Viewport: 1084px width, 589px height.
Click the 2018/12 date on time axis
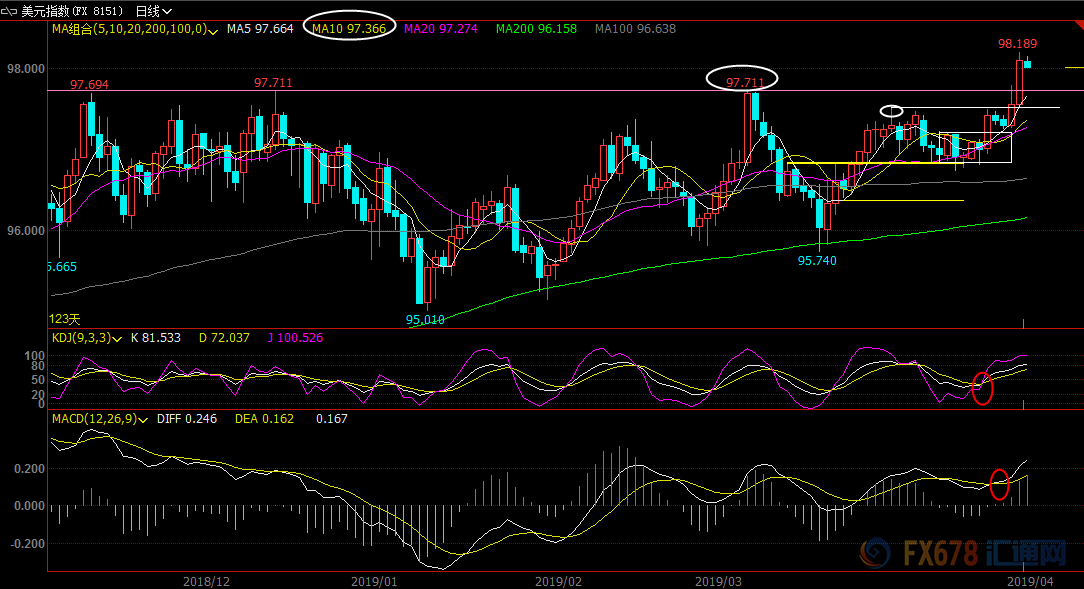coord(207,580)
